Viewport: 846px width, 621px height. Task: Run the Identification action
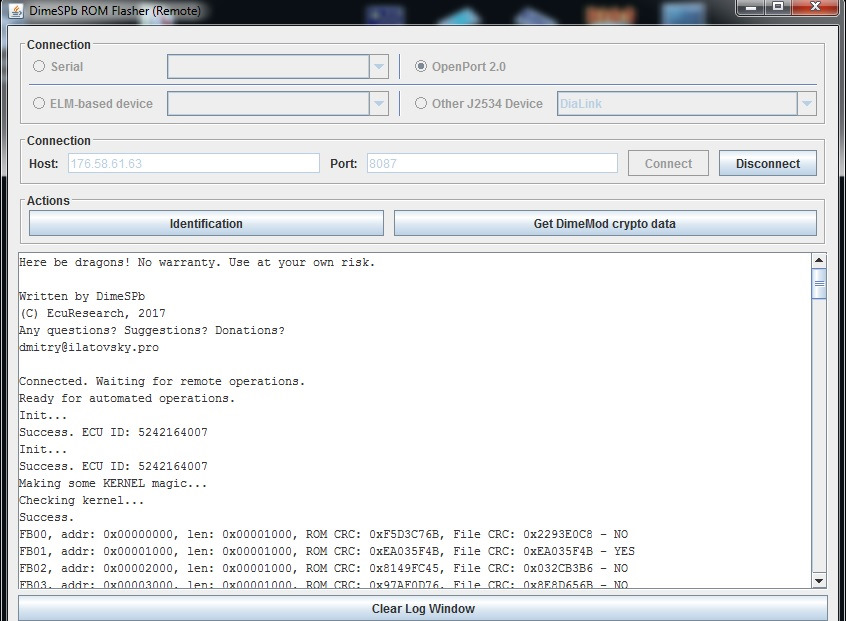coord(206,223)
